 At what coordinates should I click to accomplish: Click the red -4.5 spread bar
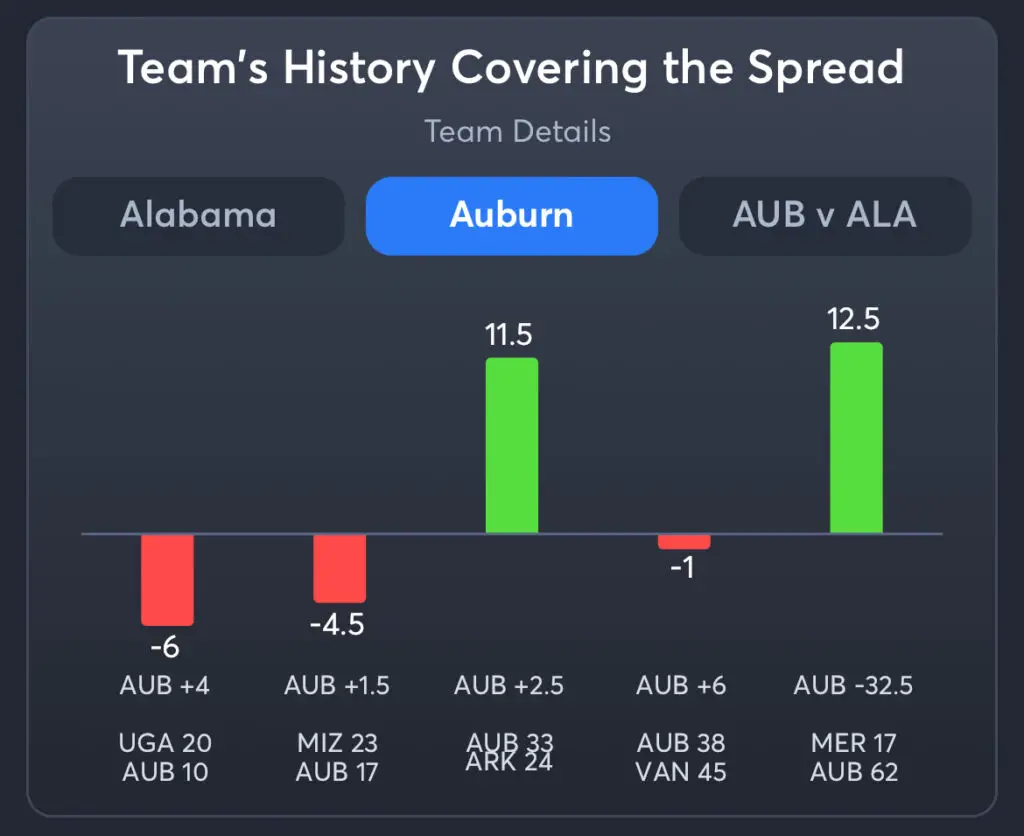tap(339, 567)
